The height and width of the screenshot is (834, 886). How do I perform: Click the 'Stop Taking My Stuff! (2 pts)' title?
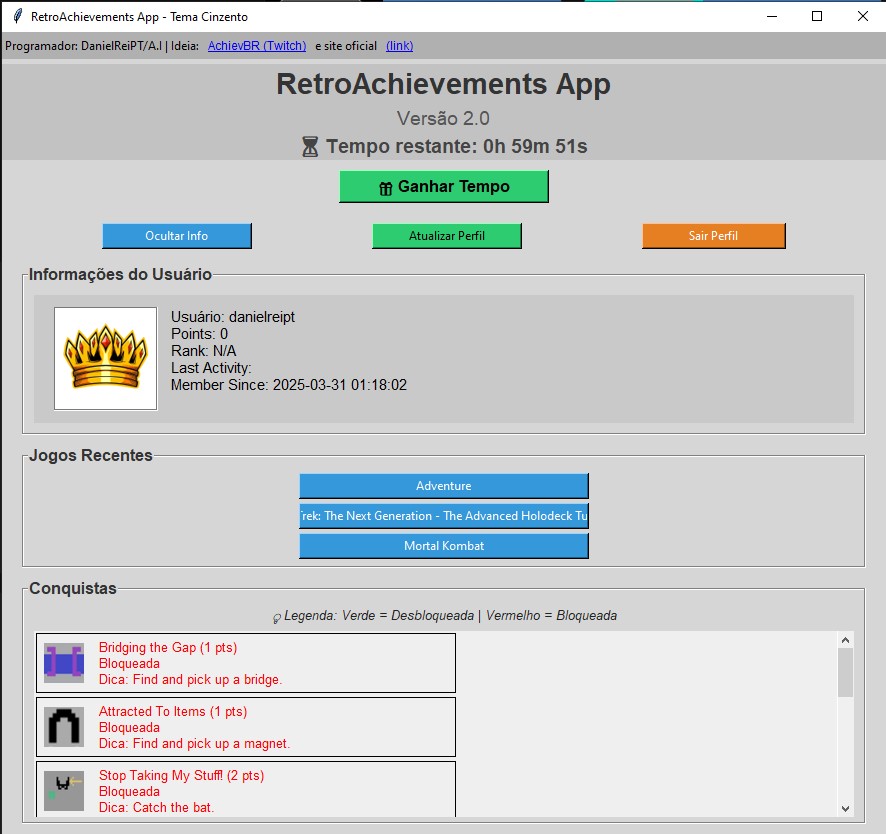[x=181, y=775]
